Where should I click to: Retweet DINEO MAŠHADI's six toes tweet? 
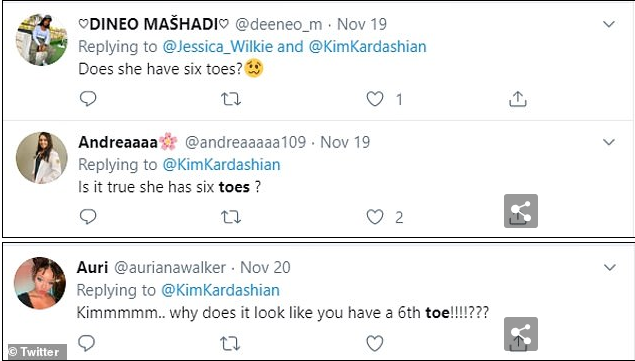coord(231,99)
